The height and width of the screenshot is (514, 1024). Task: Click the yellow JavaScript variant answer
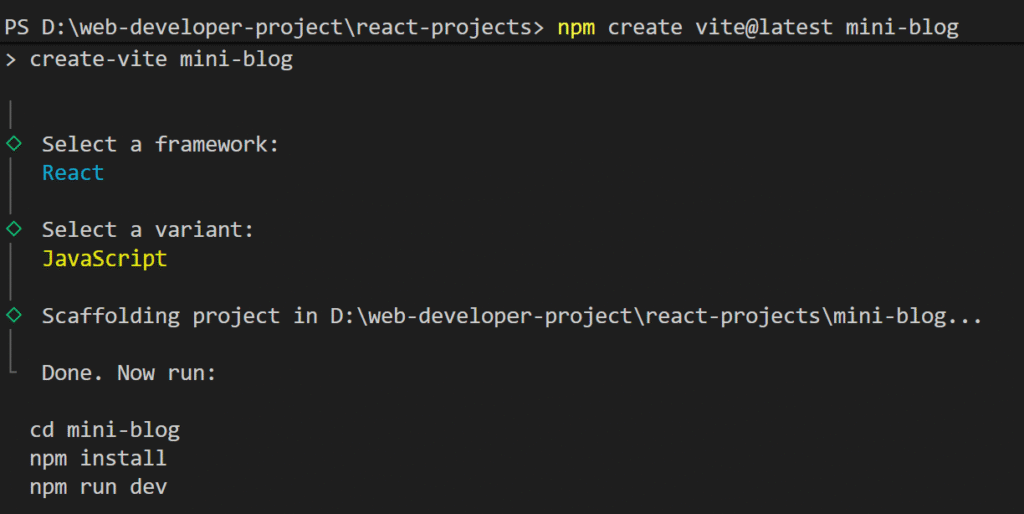click(x=104, y=259)
